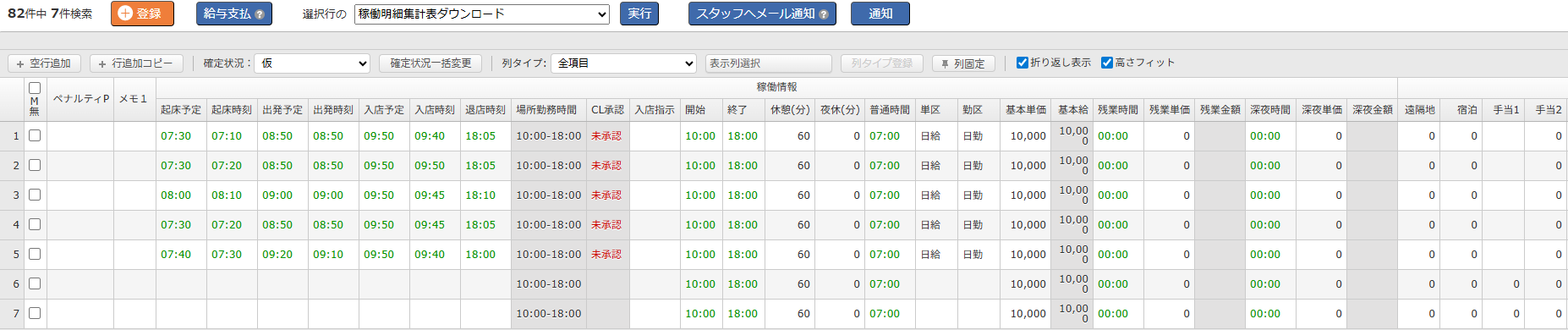
Task: Check the checkbox for row 7
Action: click(x=35, y=313)
